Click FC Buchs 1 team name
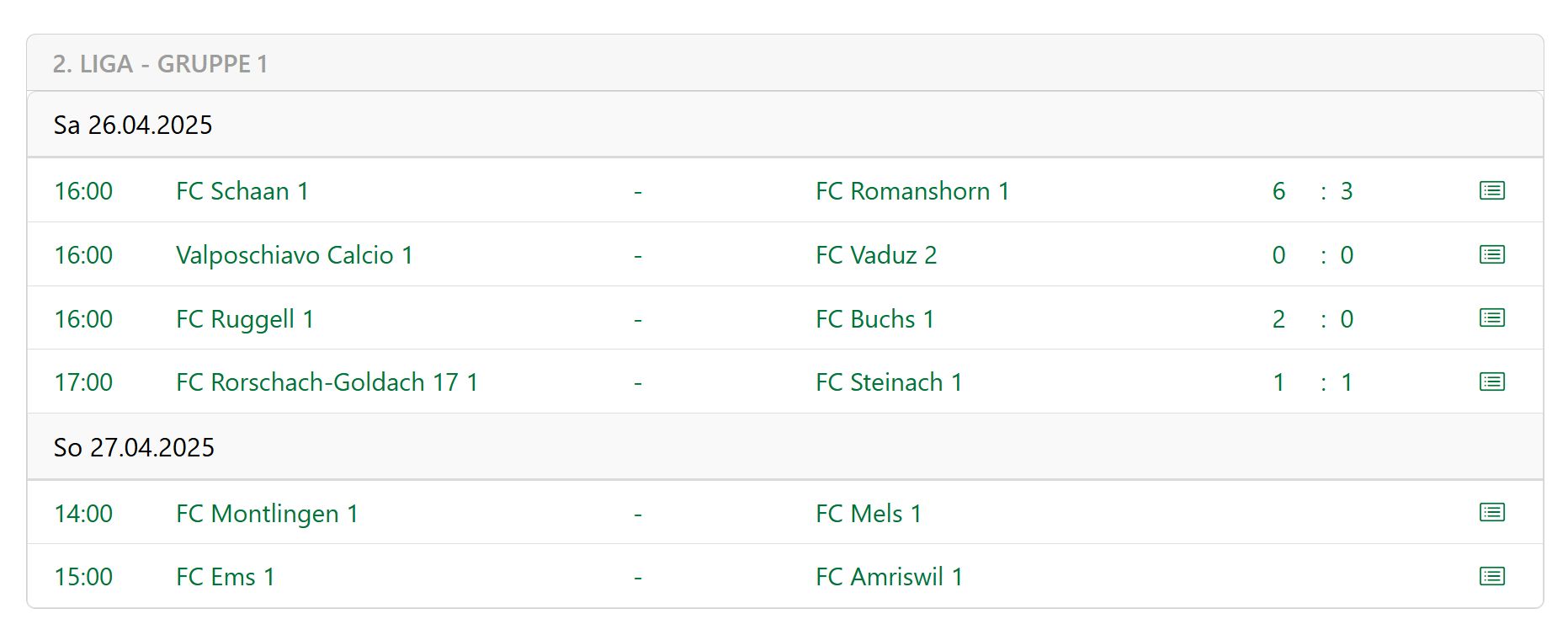The height and width of the screenshot is (635, 1568). 874,319
